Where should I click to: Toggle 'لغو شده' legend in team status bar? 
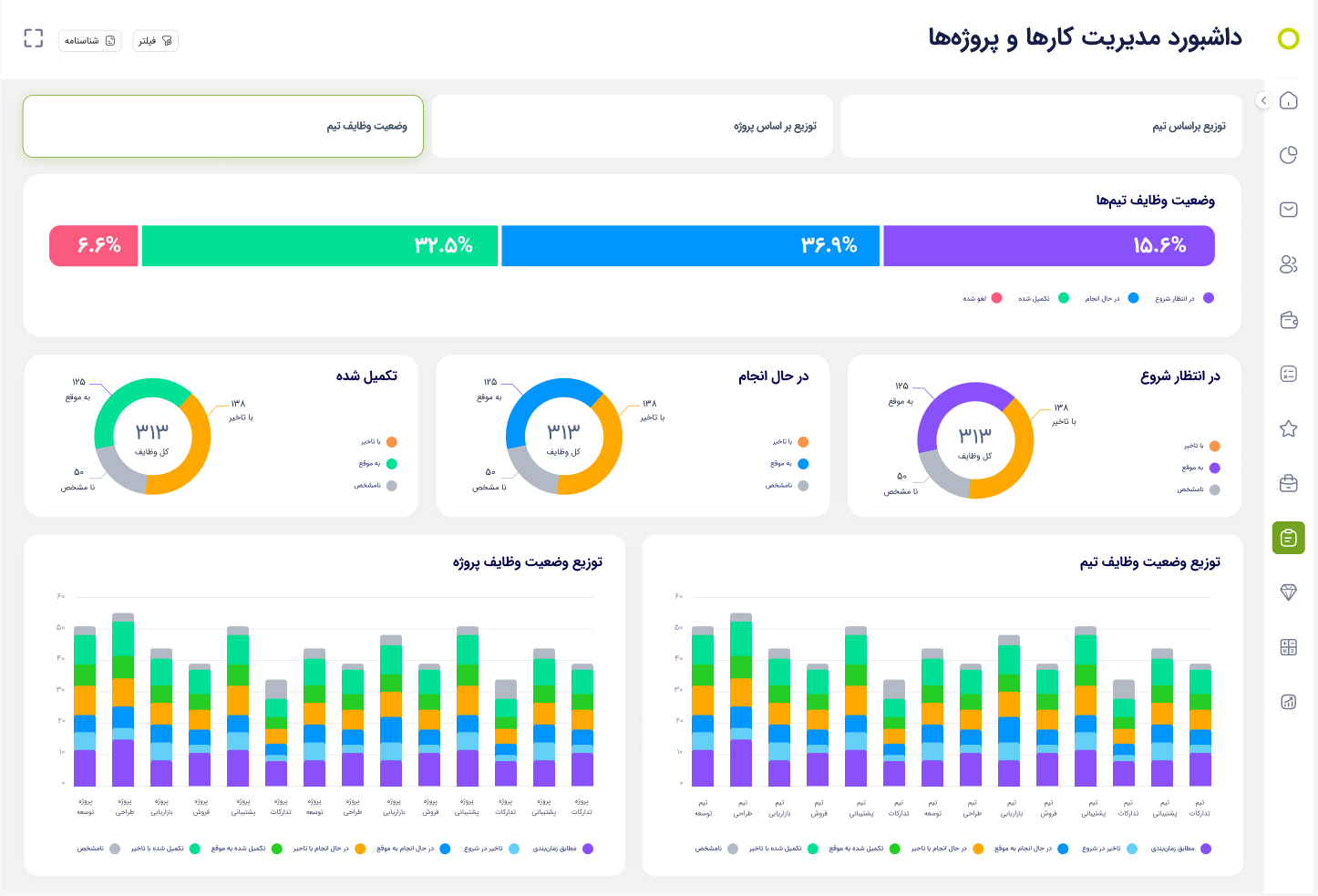point(983,298)
